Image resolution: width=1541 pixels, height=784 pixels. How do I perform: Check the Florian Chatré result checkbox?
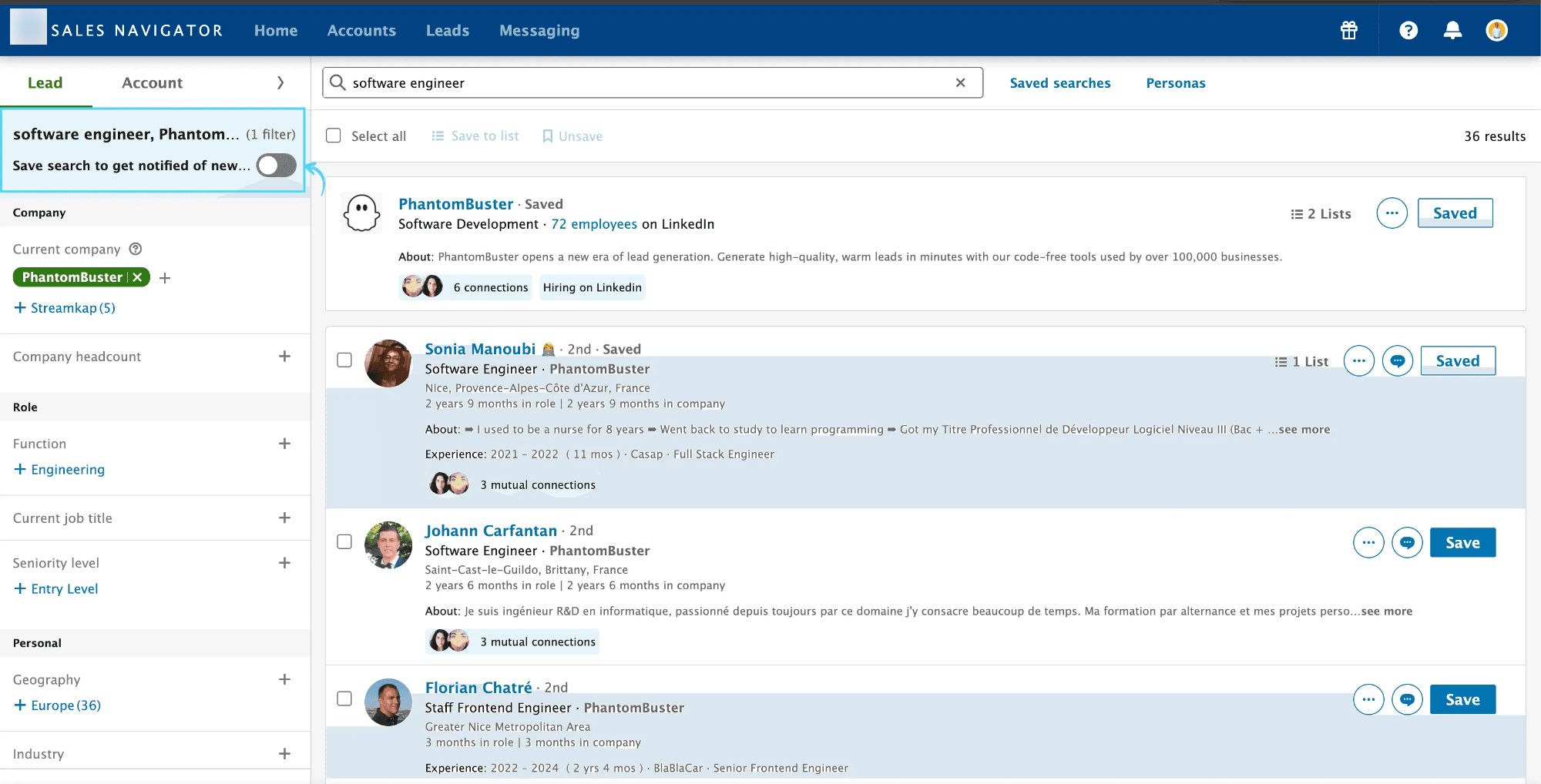click(x=344, y=699)
